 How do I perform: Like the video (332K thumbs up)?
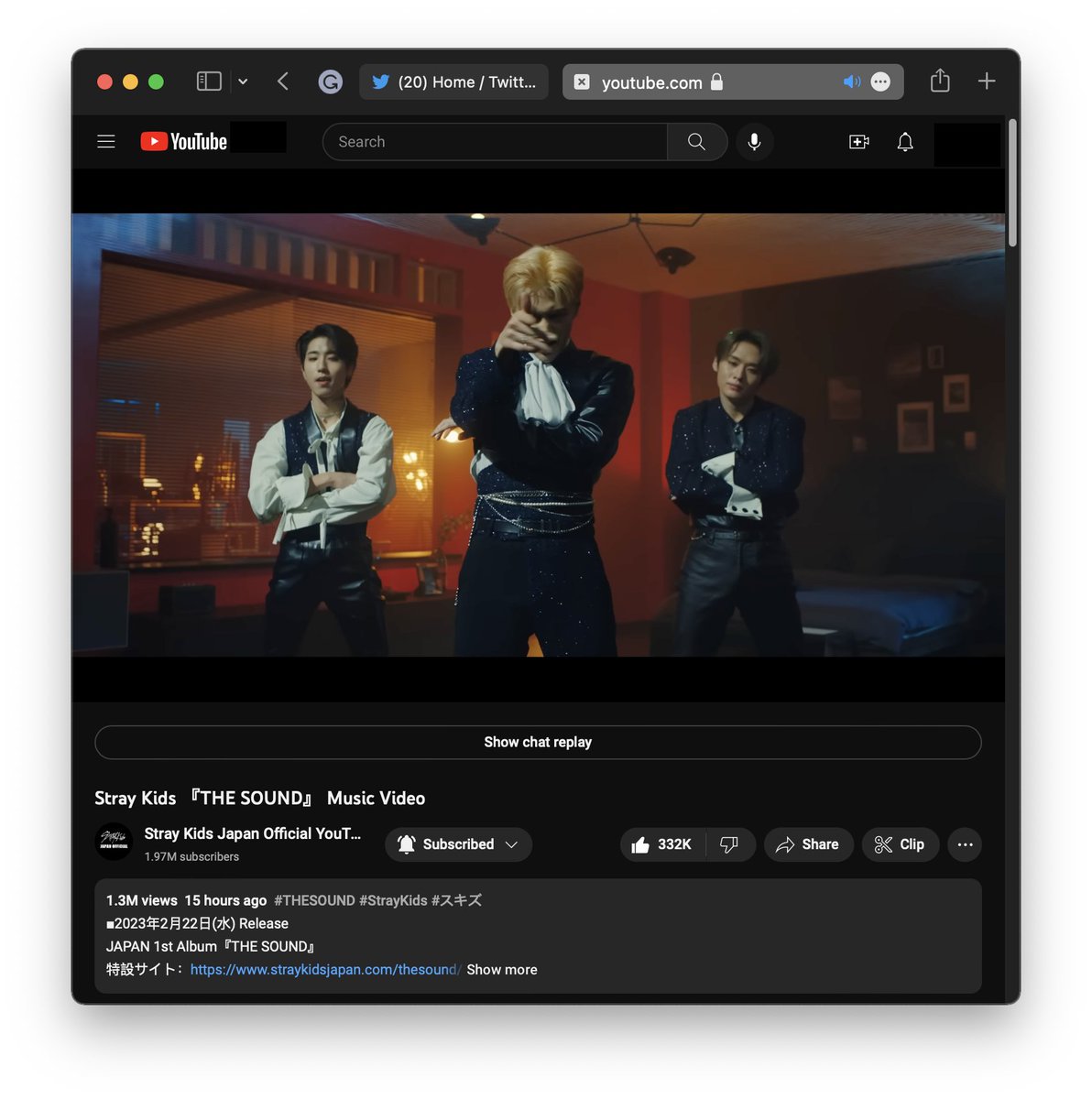[662, 844]
